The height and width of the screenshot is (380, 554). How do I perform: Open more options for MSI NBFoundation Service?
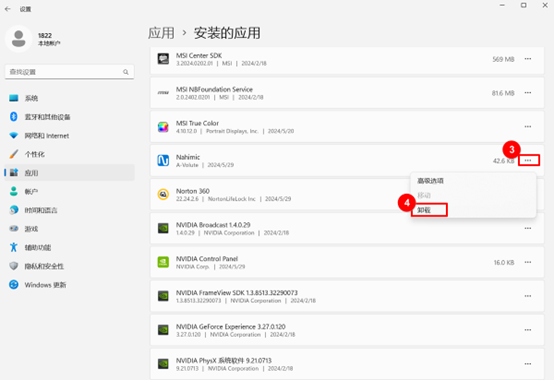528,93
